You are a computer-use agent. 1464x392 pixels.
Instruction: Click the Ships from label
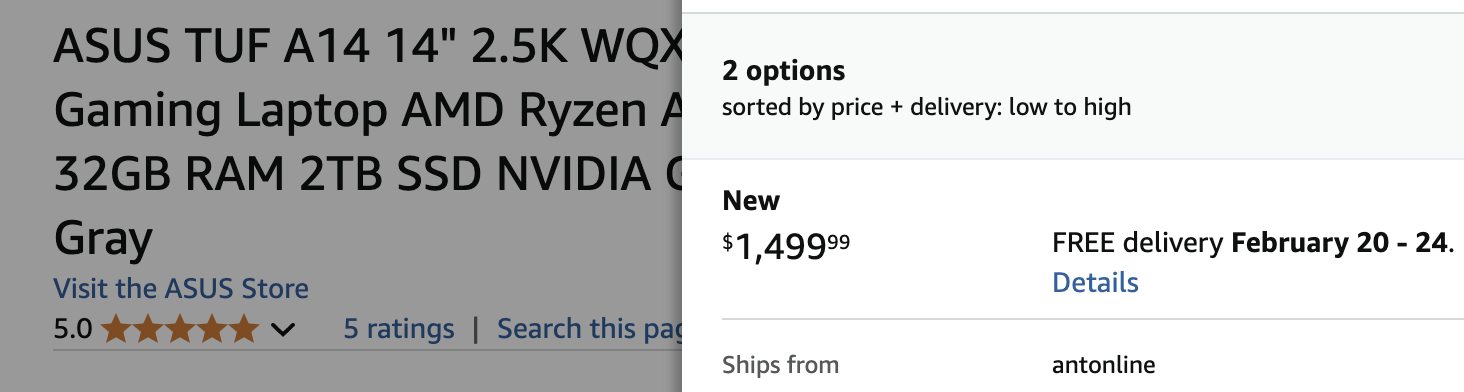780,365
